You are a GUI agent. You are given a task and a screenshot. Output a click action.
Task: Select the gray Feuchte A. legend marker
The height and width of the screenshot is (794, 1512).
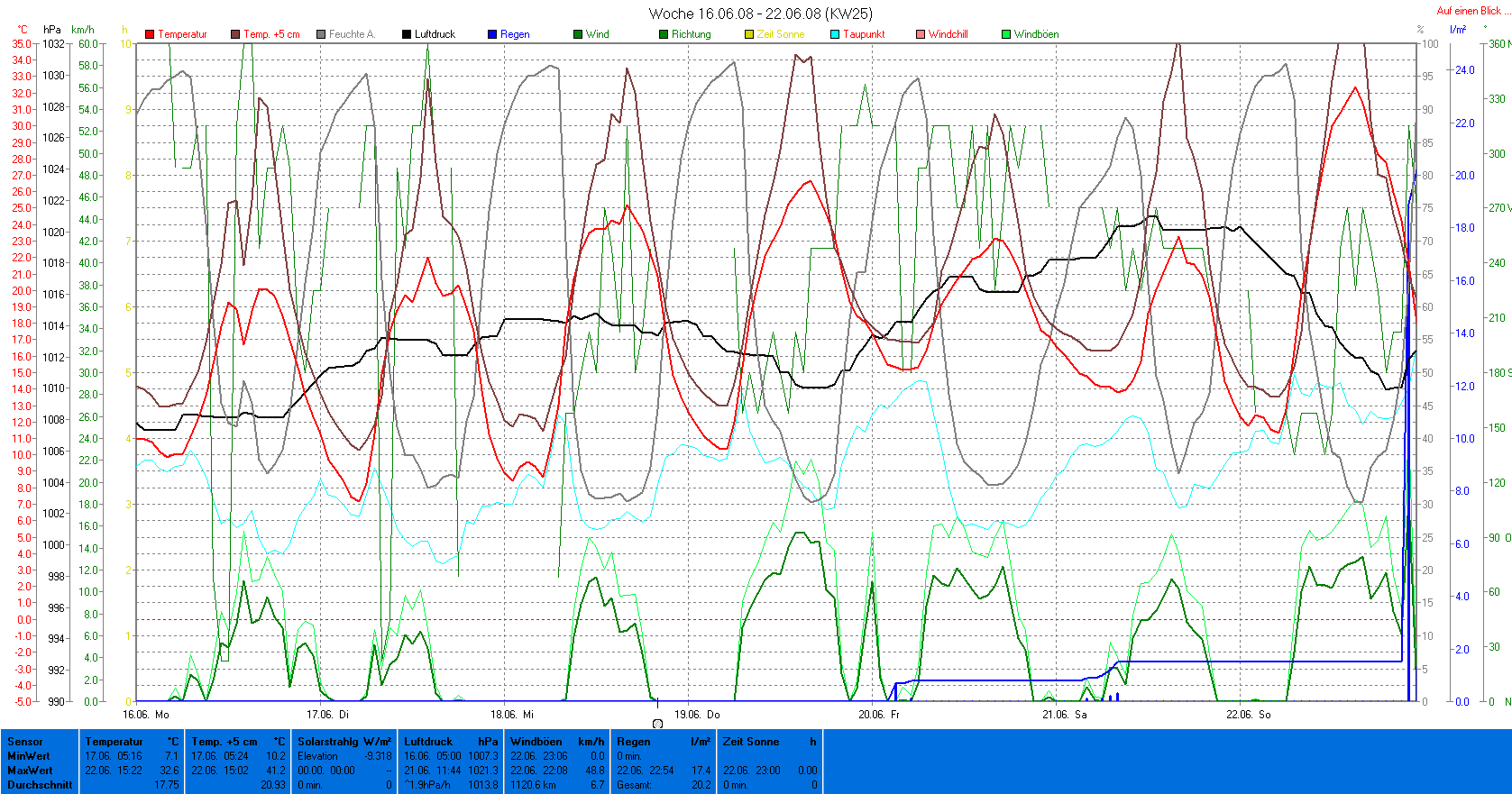[321, 34]
